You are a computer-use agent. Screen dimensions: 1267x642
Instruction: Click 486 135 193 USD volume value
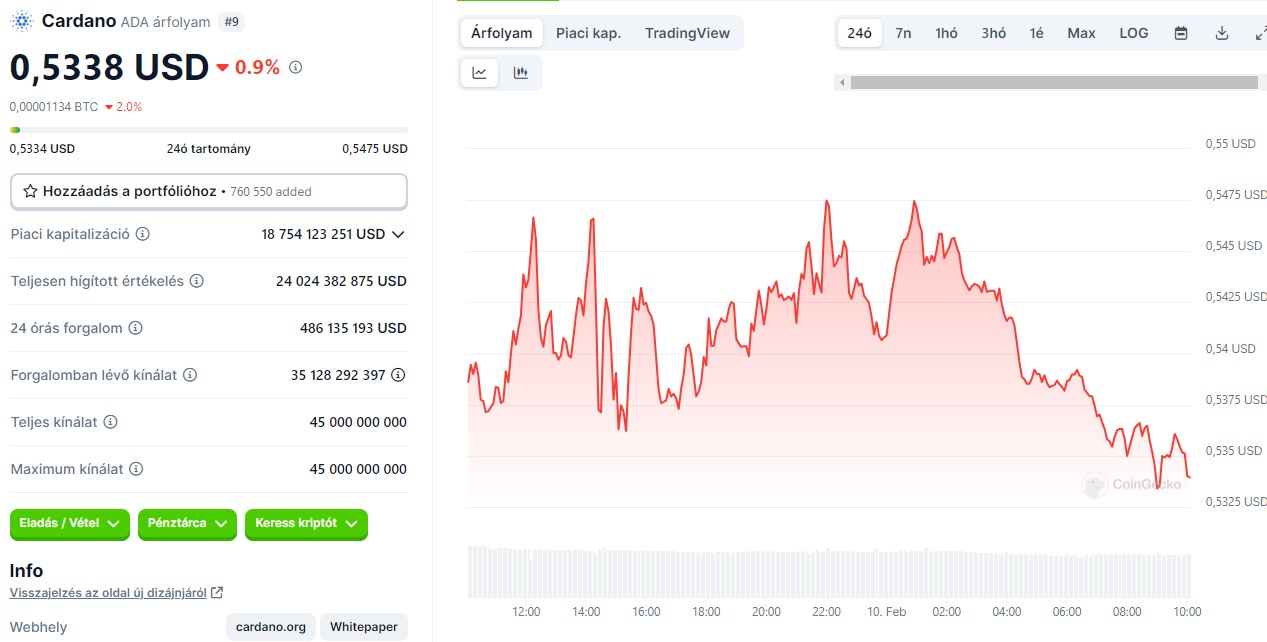tap(353, 328)
